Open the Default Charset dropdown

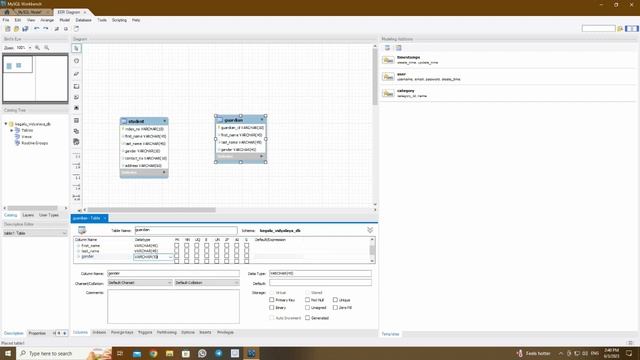tap(140, 282)
